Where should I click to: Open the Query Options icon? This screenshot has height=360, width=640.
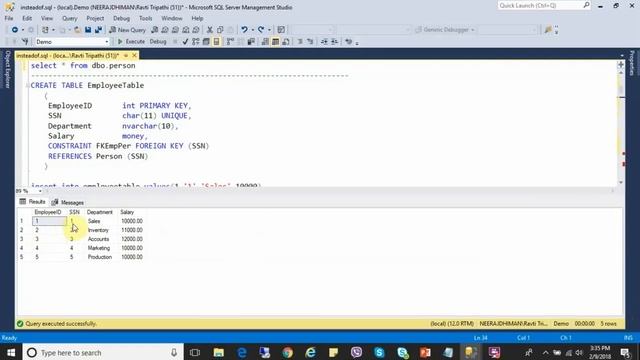[206, 42]
